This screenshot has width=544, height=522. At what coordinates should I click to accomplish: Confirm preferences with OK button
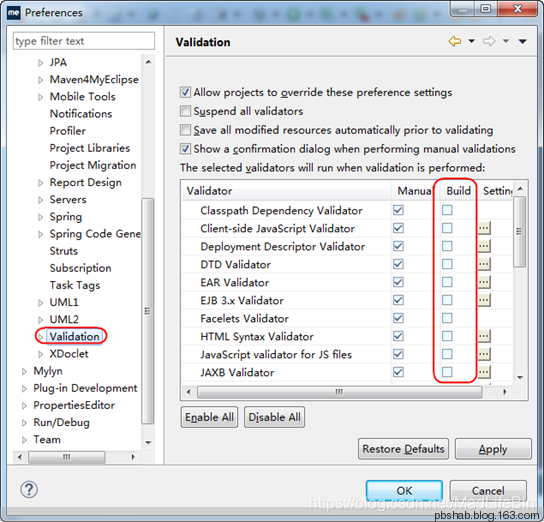point(404,490)
